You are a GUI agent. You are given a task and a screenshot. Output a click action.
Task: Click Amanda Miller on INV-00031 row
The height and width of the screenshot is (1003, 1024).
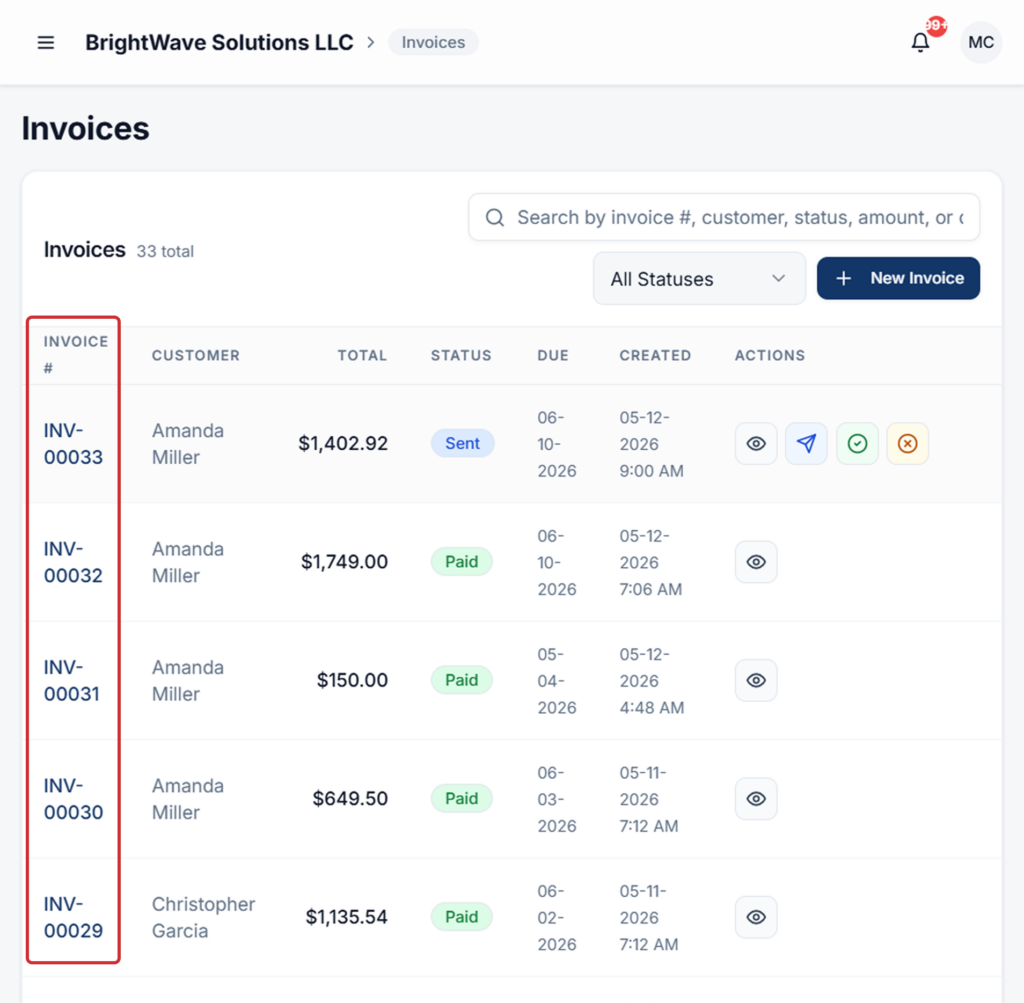(188, 680)
